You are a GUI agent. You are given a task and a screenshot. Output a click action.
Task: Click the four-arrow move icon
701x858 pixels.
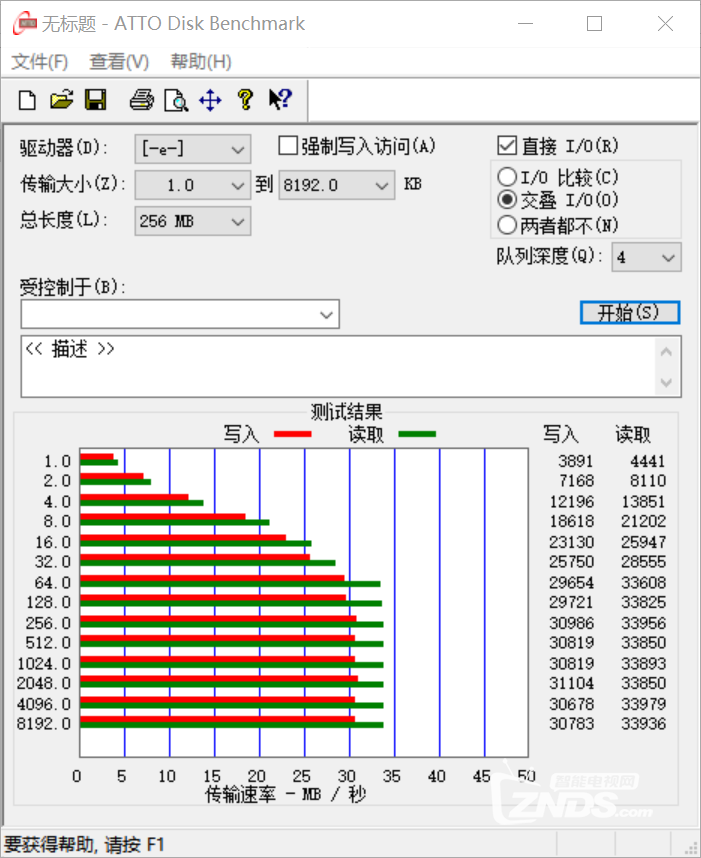click(210, 101)
